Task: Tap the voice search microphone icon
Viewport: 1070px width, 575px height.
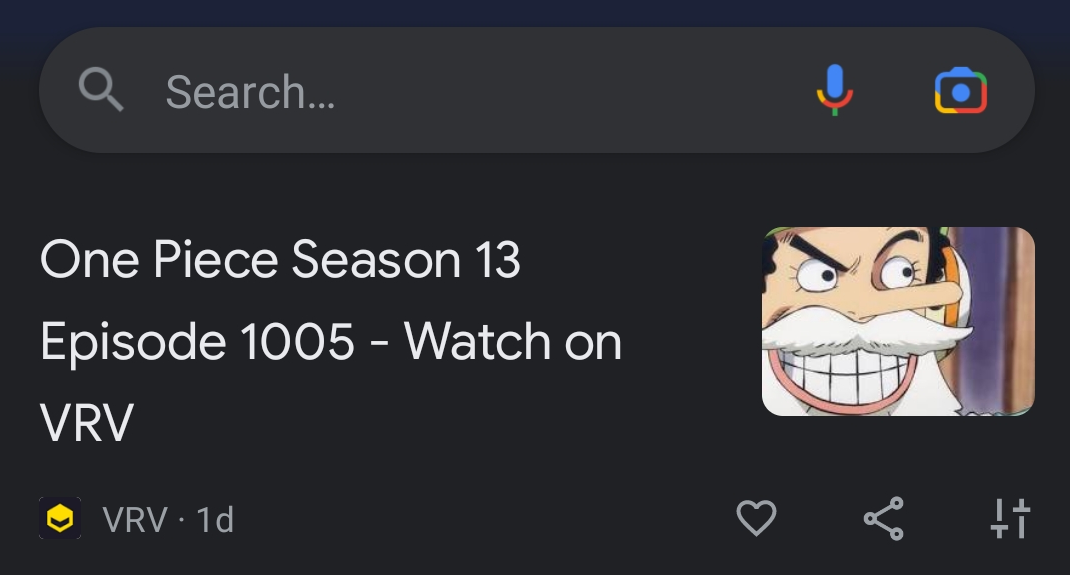Action: [x=835, y=91]
